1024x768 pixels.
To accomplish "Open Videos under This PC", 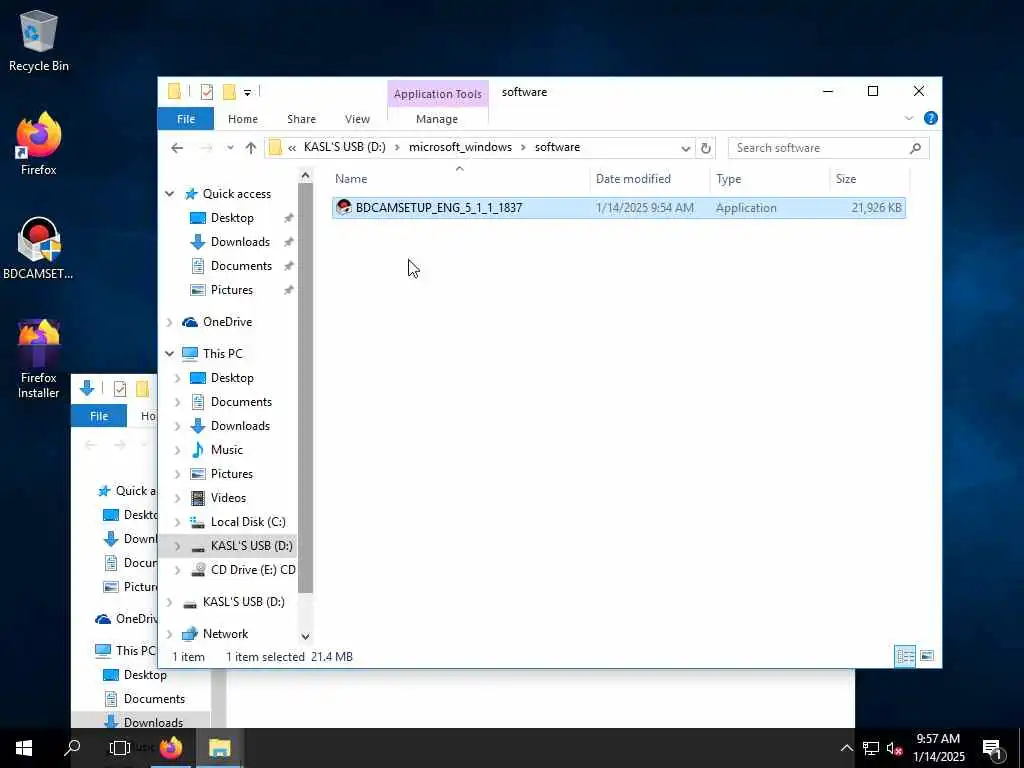I will pyautogui.click(x=228, y=498).
